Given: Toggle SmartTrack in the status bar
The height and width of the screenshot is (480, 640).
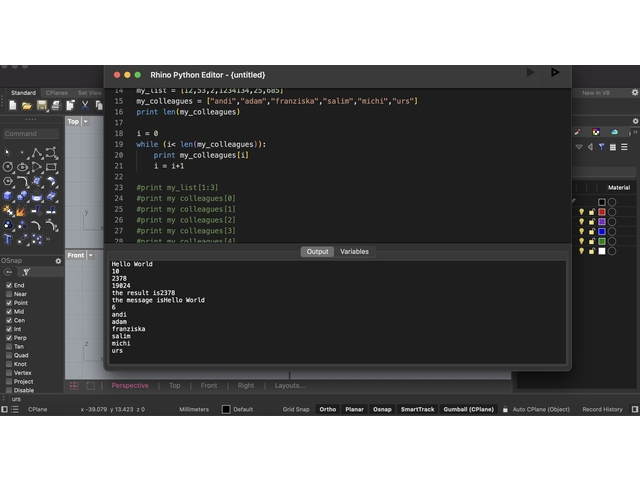Looking at the screenshot, I should [x=417, y=409].
